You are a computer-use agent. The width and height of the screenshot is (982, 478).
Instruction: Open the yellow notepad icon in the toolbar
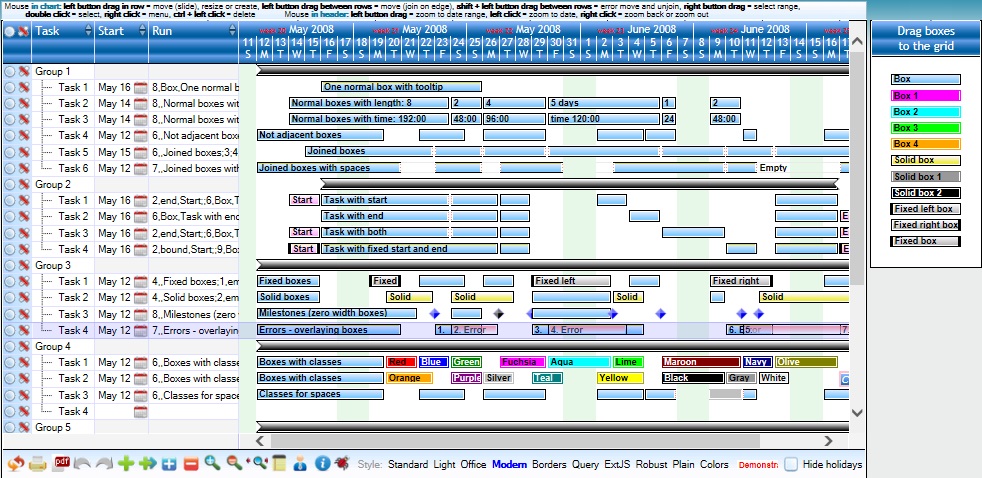pyautogui.click(x=279, y=464)
